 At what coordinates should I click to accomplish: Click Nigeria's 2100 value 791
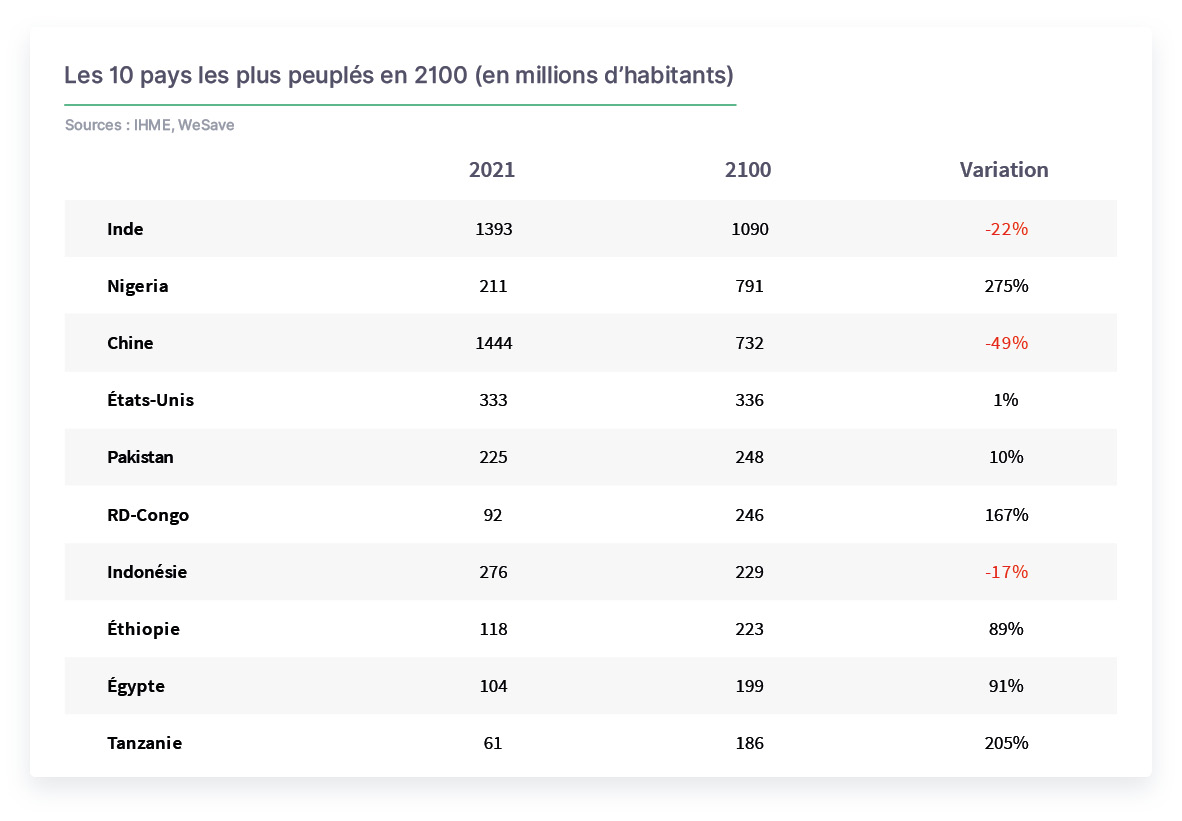(749, 286)
